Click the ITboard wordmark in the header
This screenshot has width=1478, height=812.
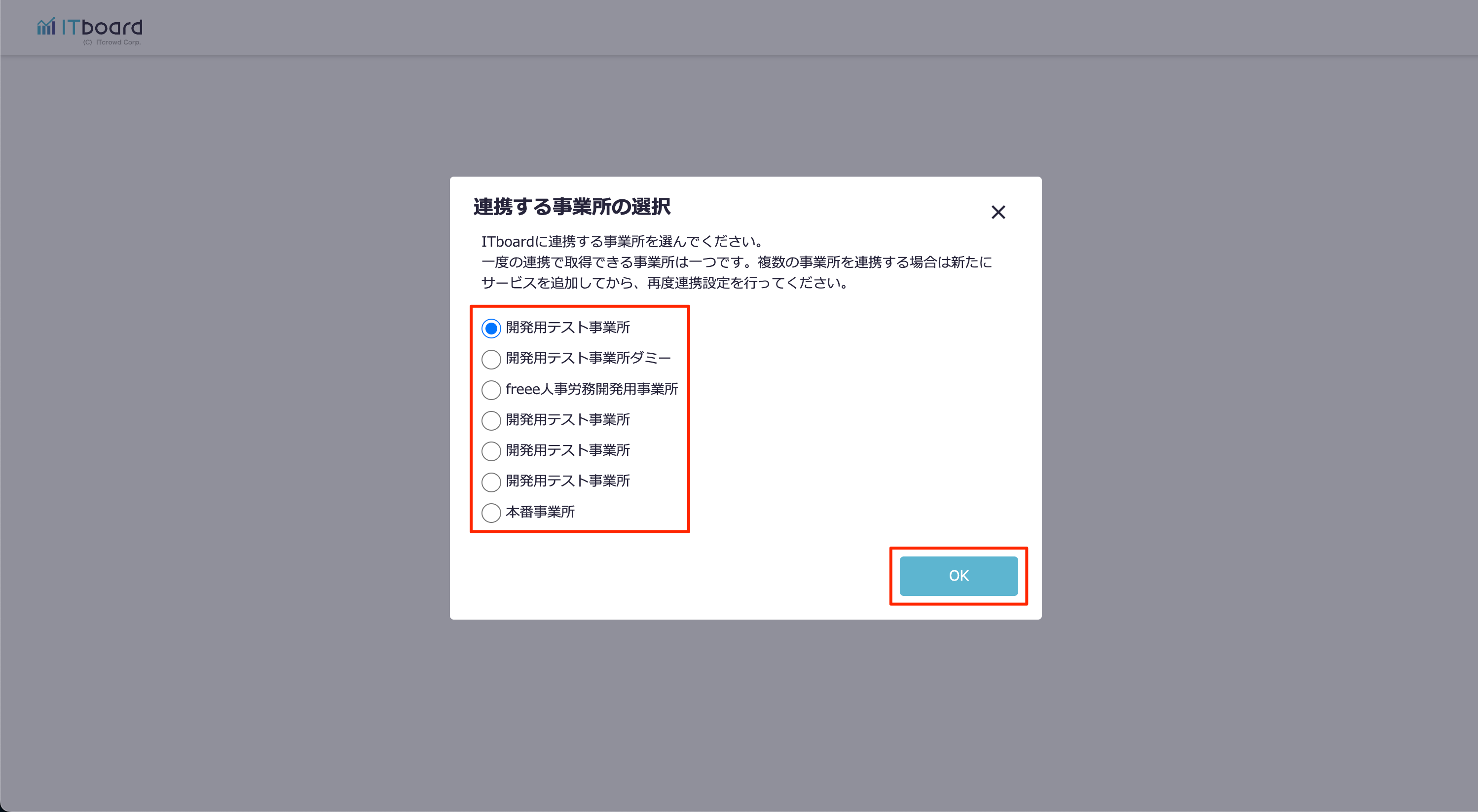[102, 27]
